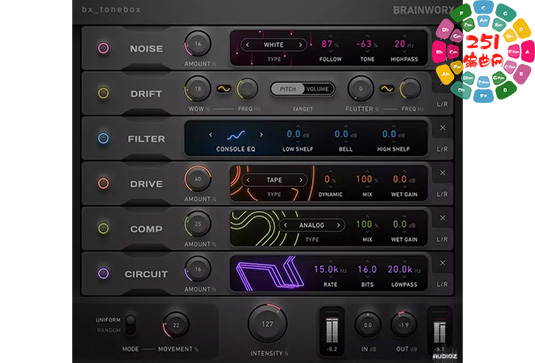535x363 pixels.
Task: Click L/R channel mode on Drift row
Action: coord(442,104)
